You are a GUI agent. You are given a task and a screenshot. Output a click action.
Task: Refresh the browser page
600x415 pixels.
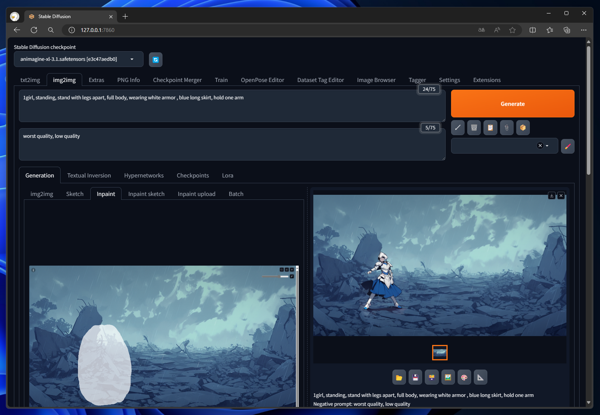[x=34, y=30]
